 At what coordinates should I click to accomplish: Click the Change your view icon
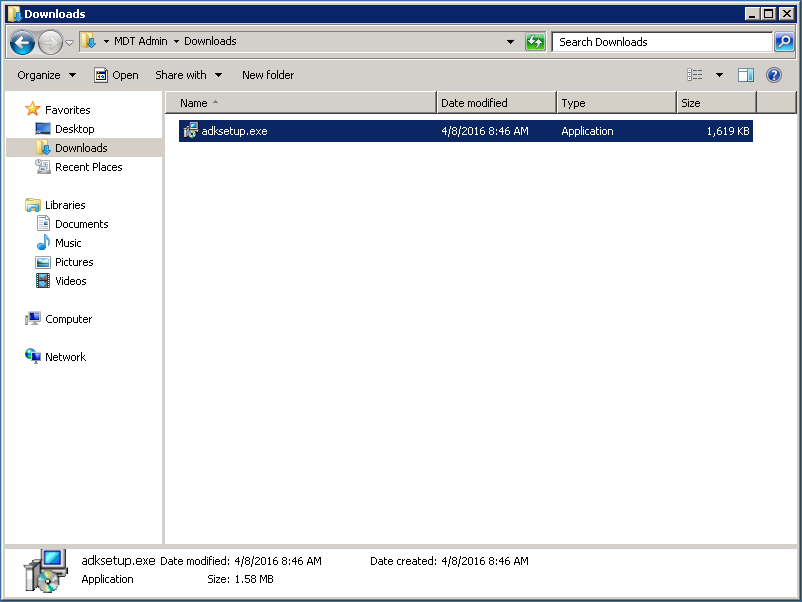click(x=695, y=75)
